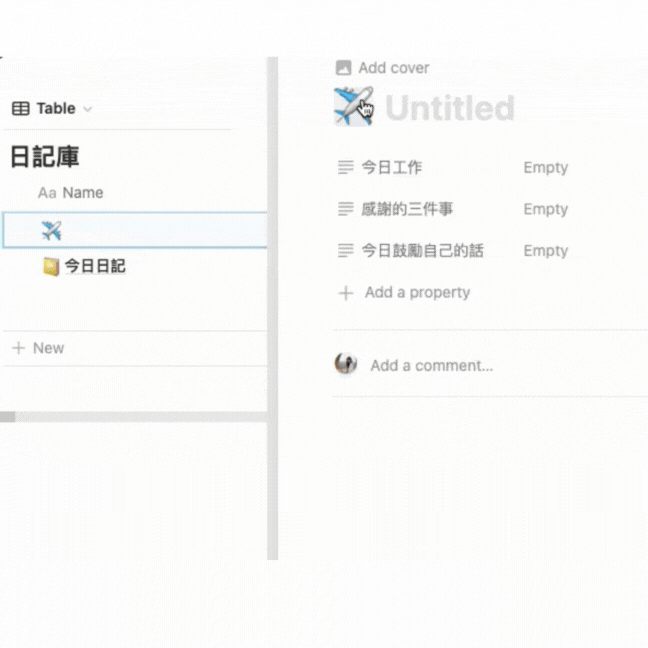This screenshot has width=648, height=648.
Task: Click the Empty value for 今日工作
Action: [x=546, y=168]
